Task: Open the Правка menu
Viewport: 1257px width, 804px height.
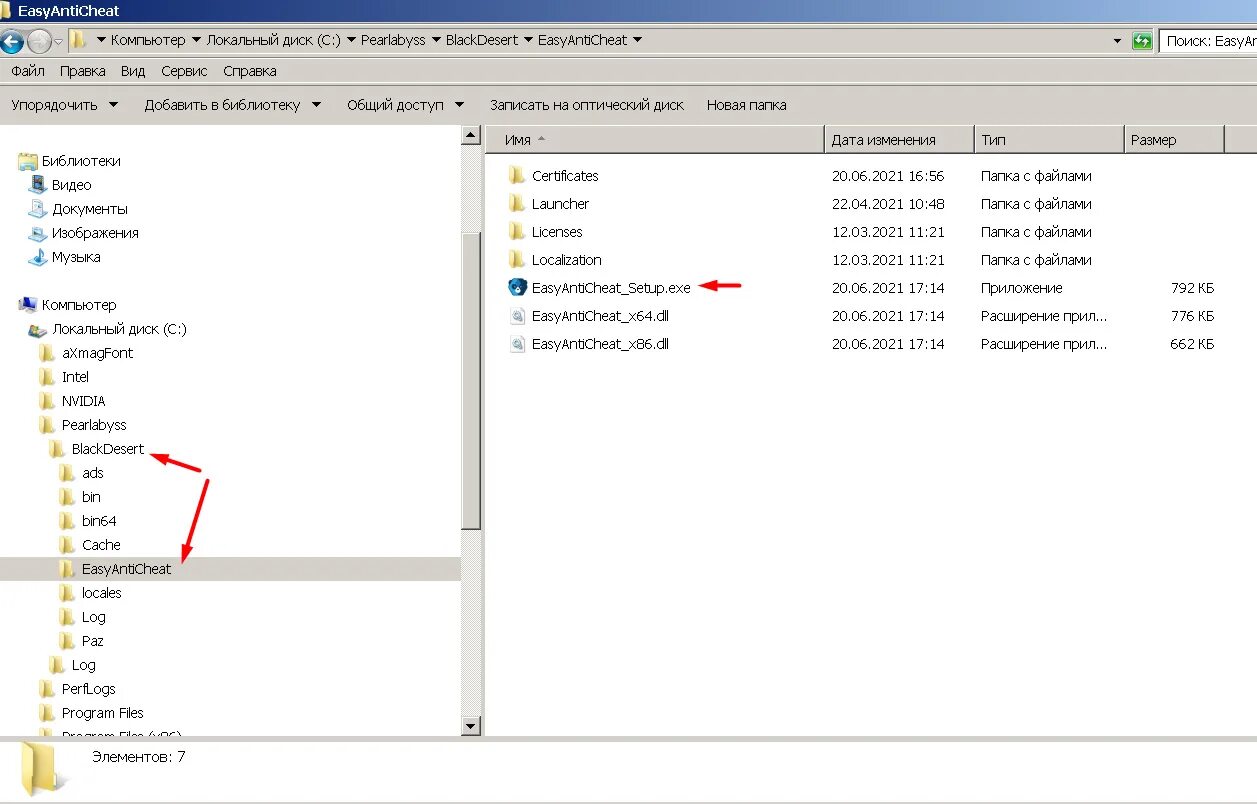Action: [x=83, y=71]
